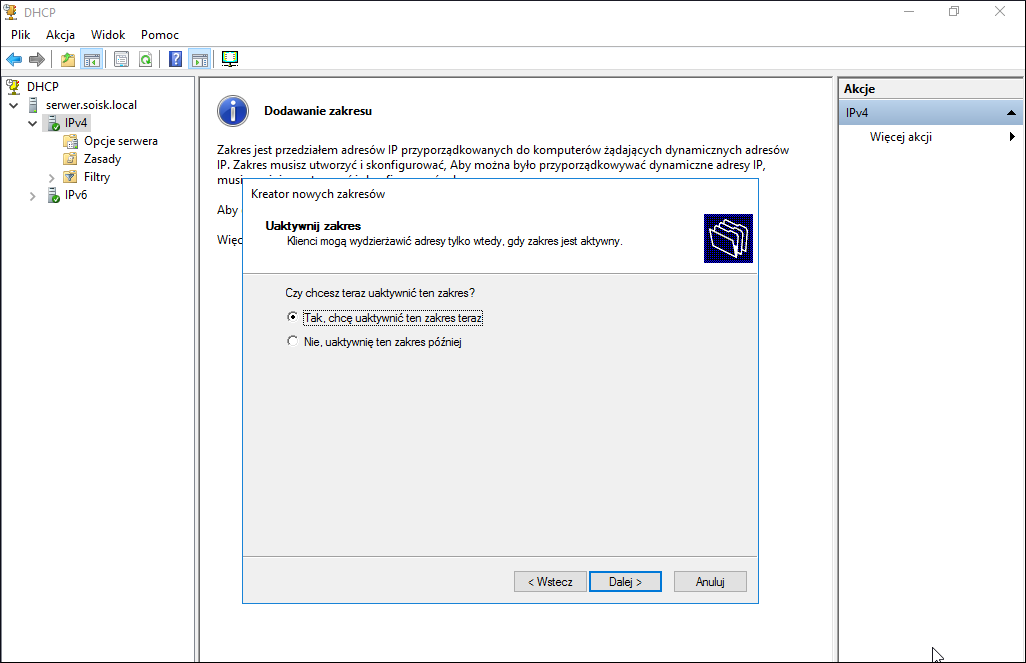This screenshot has height=663, width=1026.
Task: Click the add server monitor icon
Action: [230, 59]
